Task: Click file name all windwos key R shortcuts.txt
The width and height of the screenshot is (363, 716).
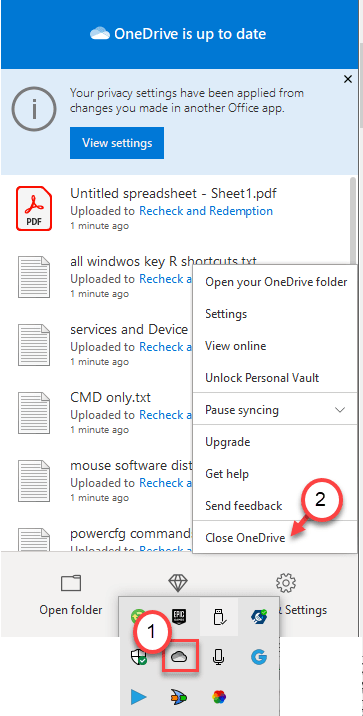Action: click(163, 262)
